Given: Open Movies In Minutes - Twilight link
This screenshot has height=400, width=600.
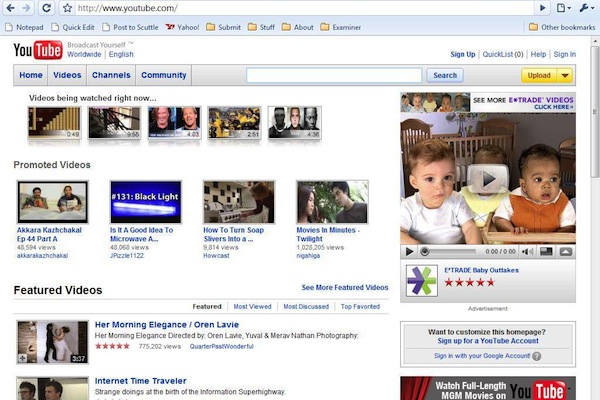Looking at the screenshot, I should point(328,234).
